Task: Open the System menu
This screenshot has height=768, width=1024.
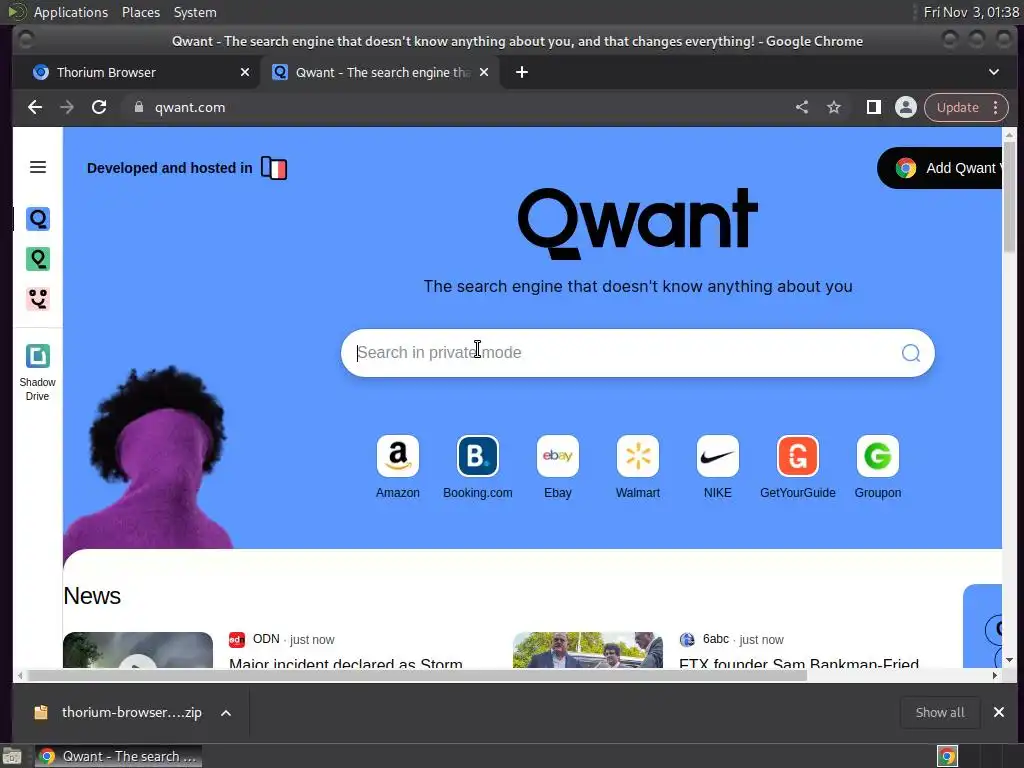Action: coord(195,12)
